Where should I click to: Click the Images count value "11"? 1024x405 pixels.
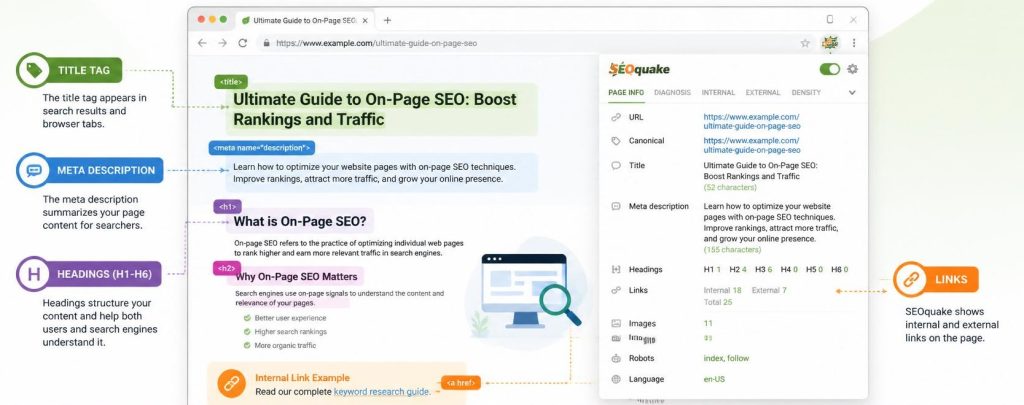(x=708, y=323)
